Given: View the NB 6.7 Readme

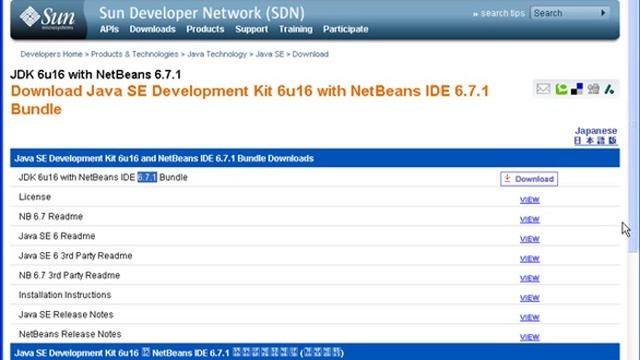Looking at the screenshot, I should (529, 219).
